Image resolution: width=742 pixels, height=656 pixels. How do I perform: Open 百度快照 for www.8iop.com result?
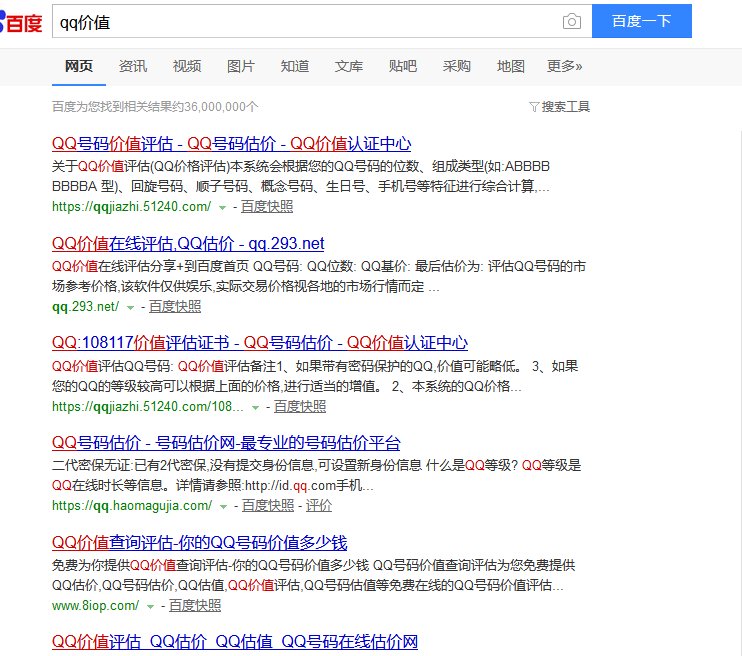click(x=195, y=605)
